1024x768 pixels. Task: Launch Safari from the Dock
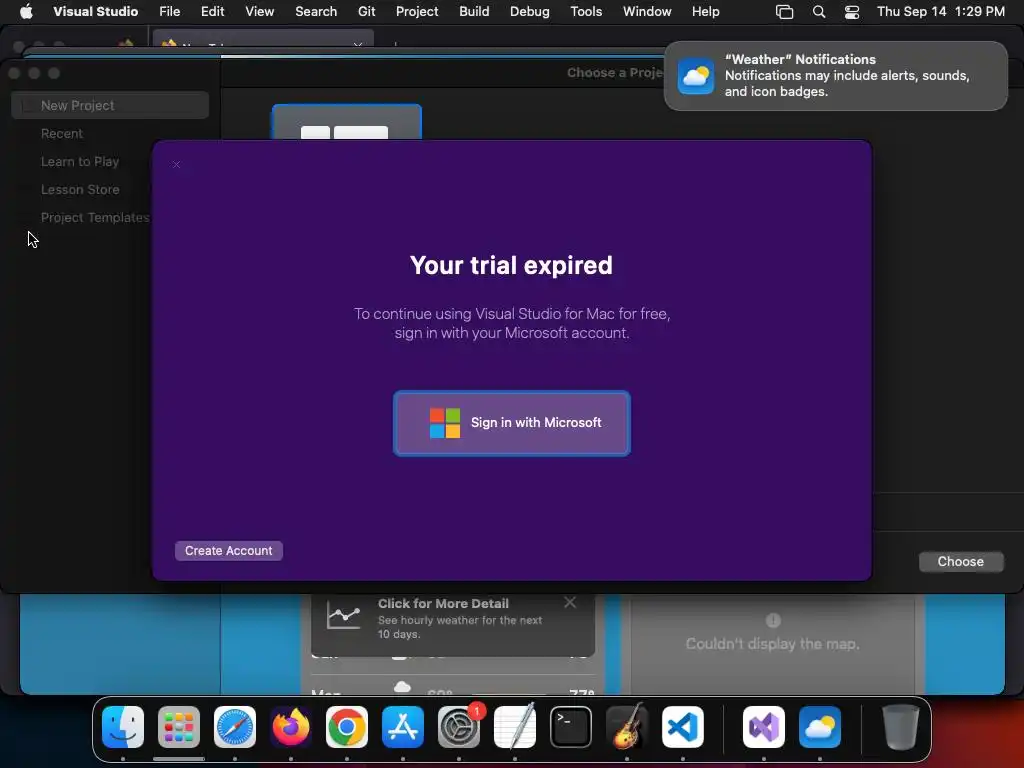tap(234, 727)
